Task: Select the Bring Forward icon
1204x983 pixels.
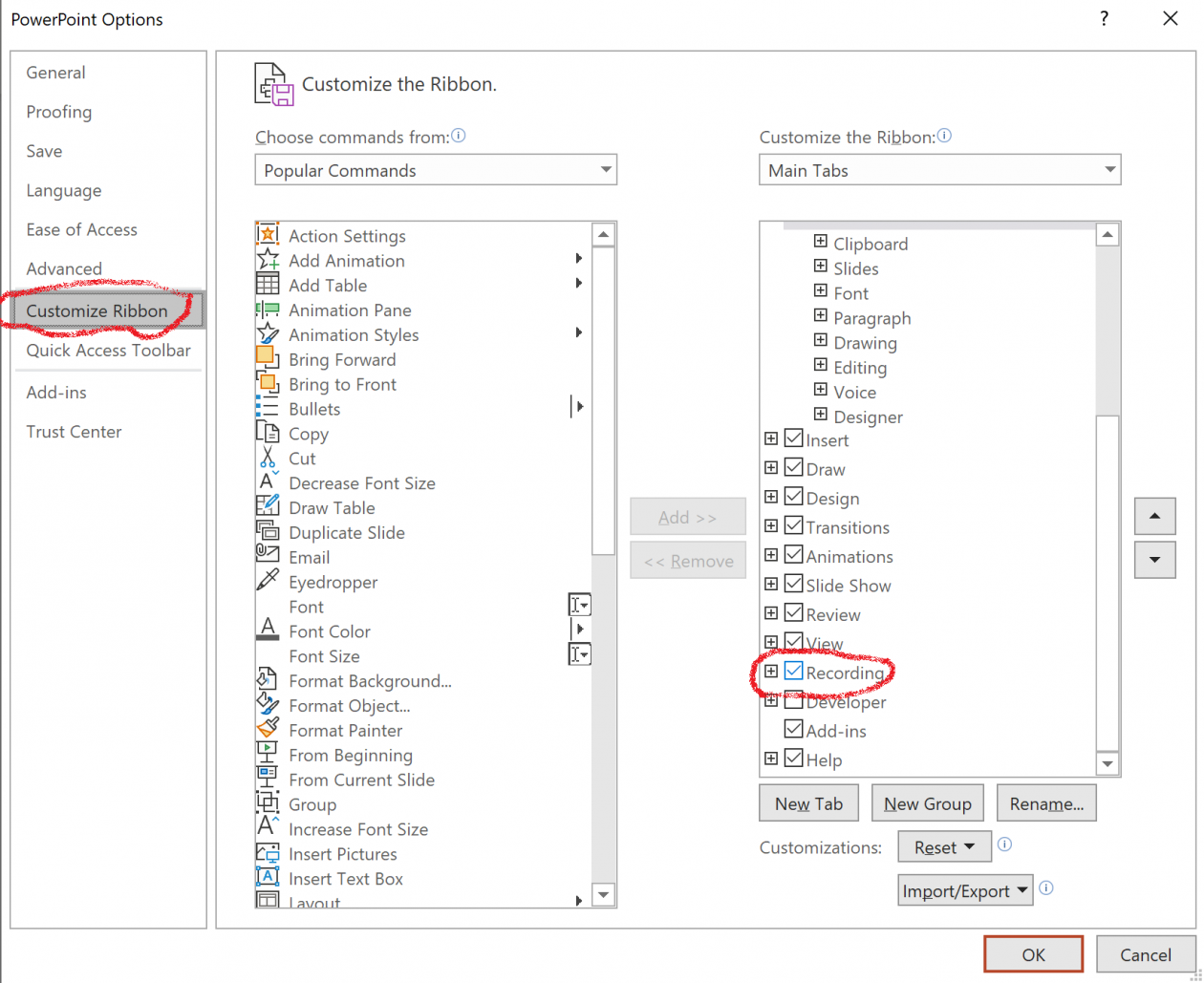Action: click(x=268, y=359)
